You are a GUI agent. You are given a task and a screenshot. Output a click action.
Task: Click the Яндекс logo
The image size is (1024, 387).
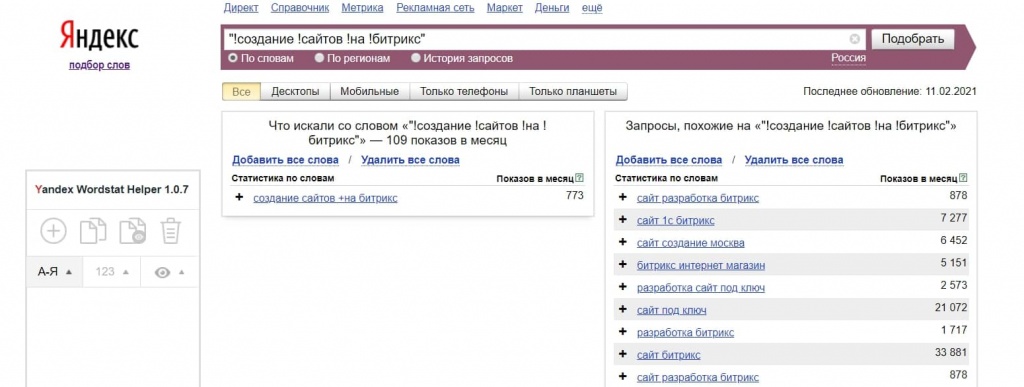click(x=99, y=35)
